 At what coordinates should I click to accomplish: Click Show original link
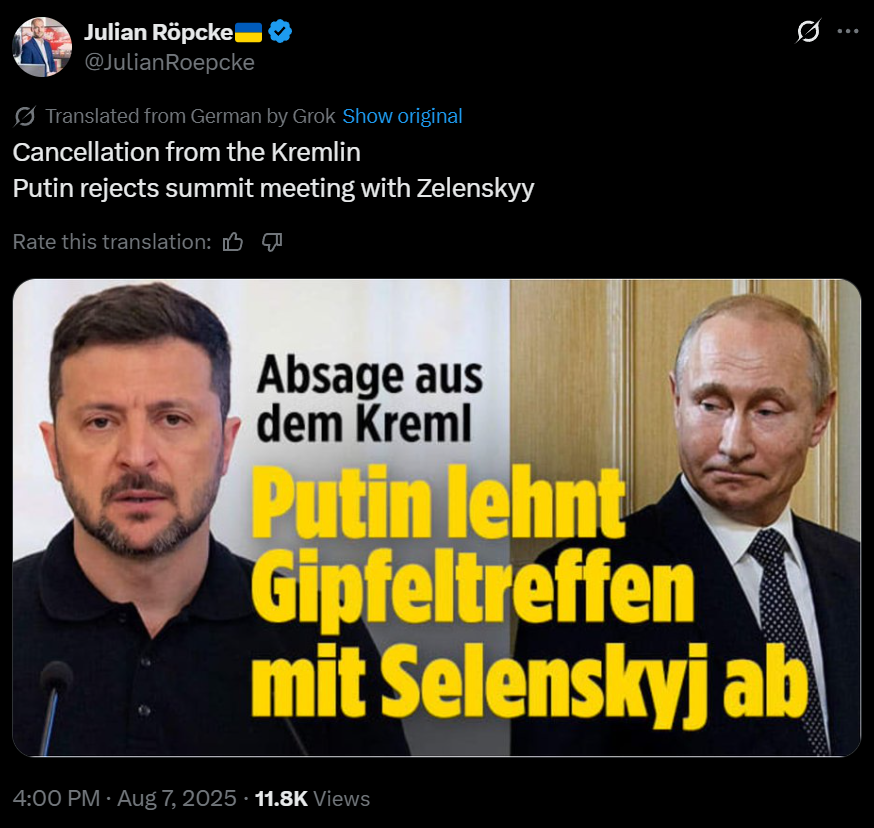402,116
